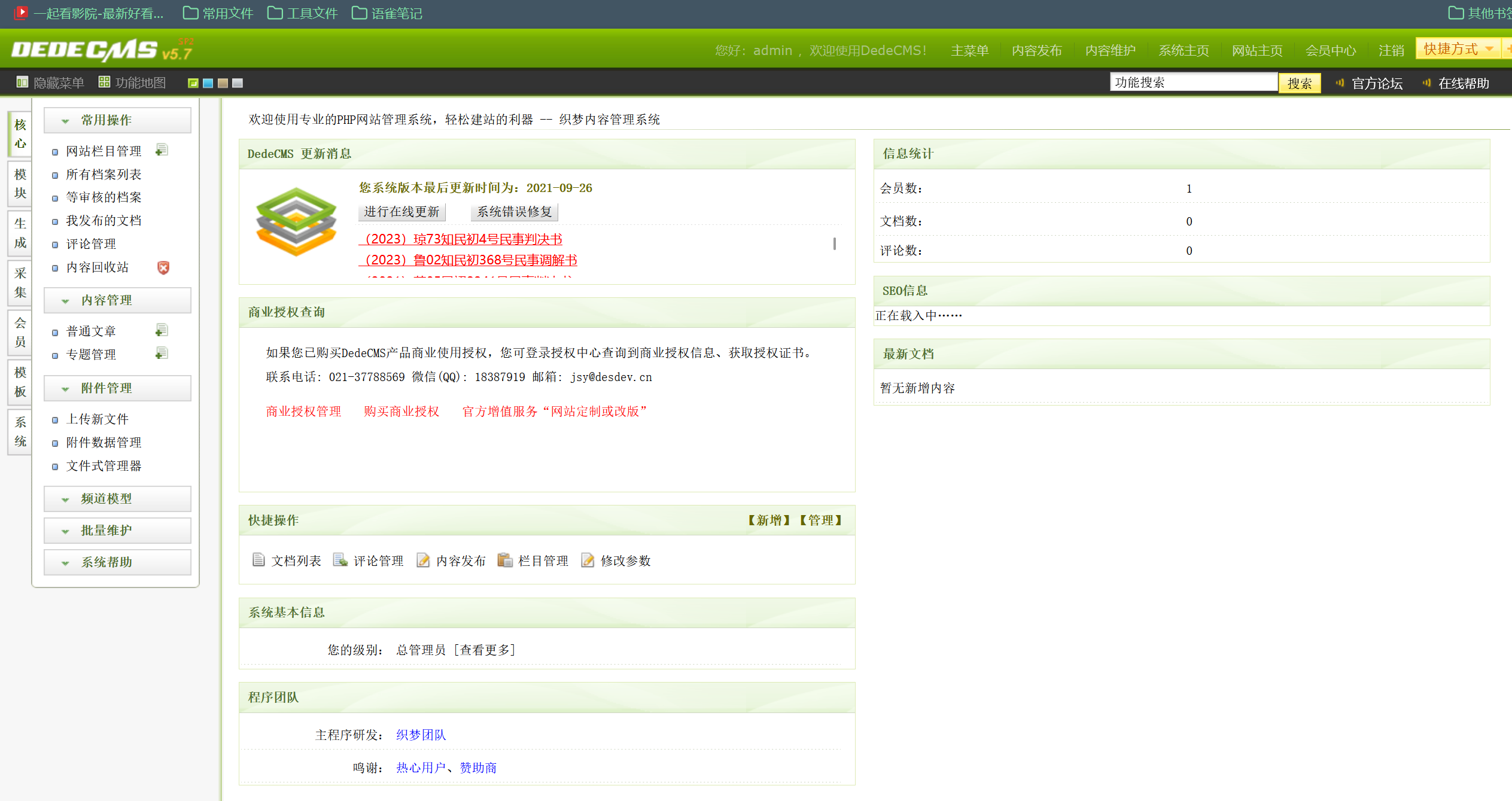Open 内容维护 in top navigation
Screen dimensions: 1512x801
(x=1110, y=51)
